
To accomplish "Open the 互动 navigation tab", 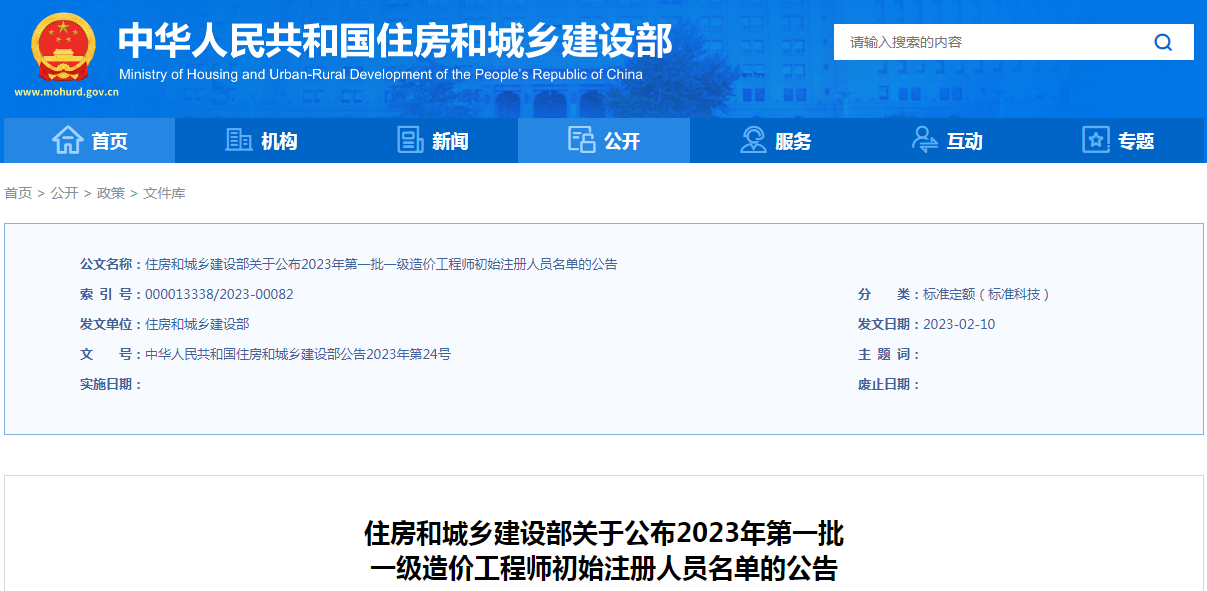I will point(947,140).
